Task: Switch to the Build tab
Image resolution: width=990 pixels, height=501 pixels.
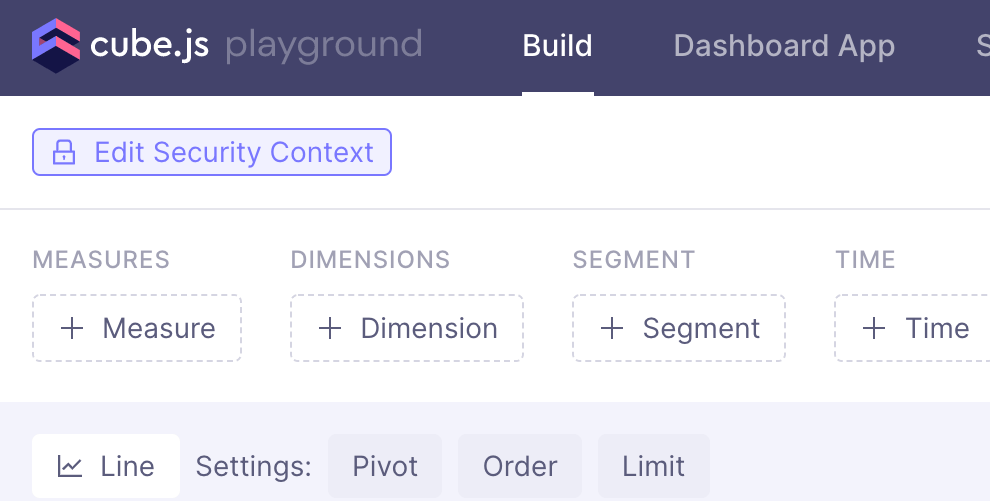Action: coord(557,46)
